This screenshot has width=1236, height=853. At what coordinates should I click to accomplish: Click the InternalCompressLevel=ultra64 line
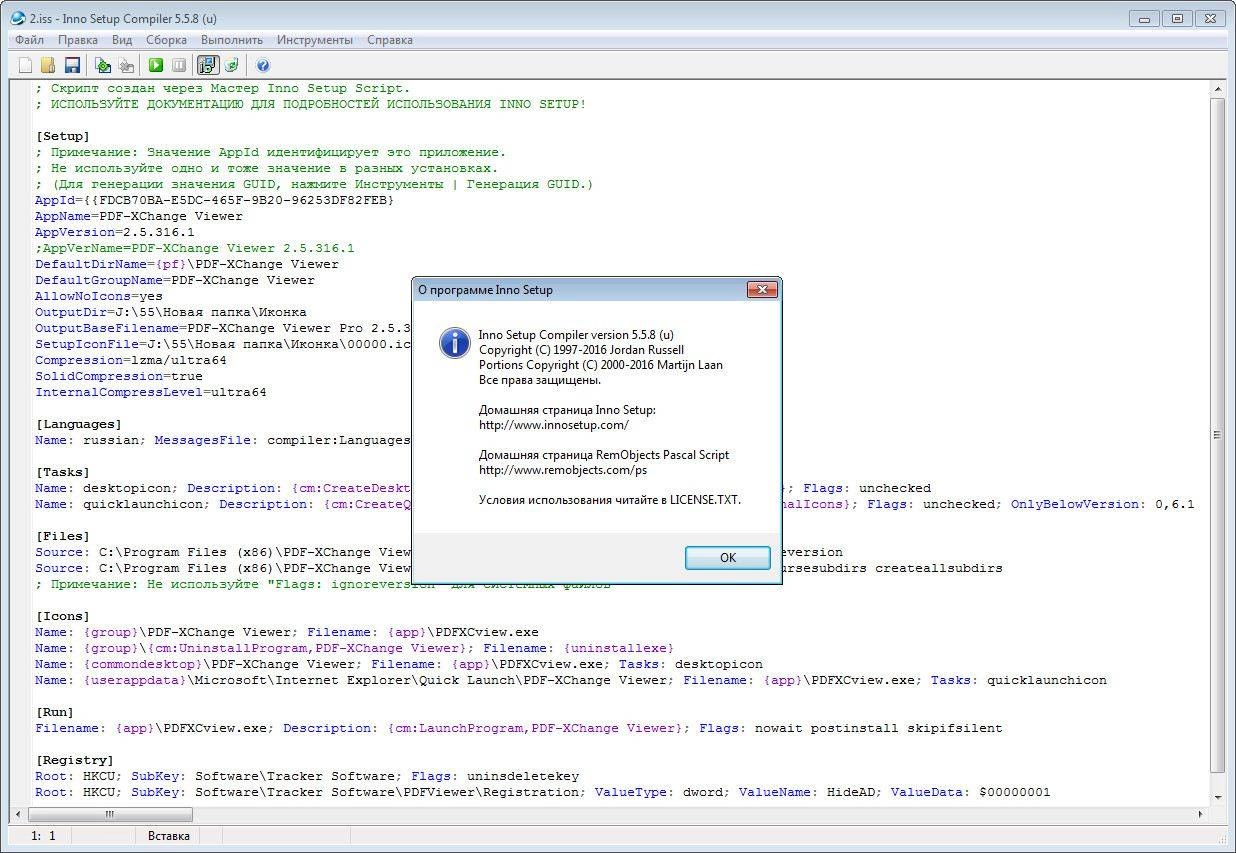151,392
